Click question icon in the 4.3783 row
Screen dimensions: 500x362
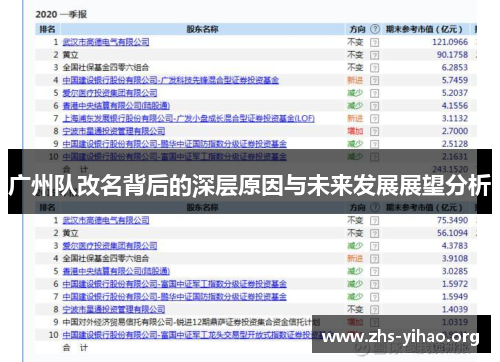(x=375, y=246)
